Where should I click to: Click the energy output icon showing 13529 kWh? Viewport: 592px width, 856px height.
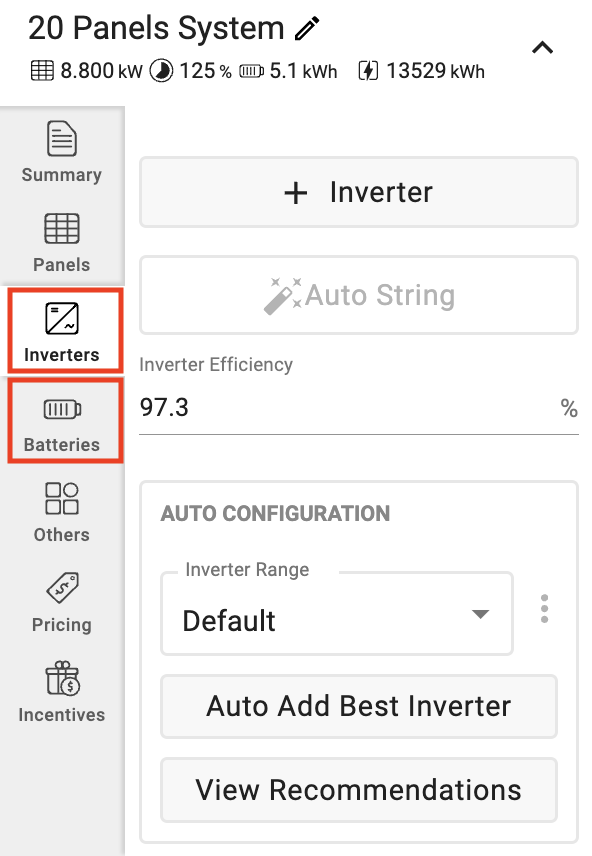pos(368,71)
